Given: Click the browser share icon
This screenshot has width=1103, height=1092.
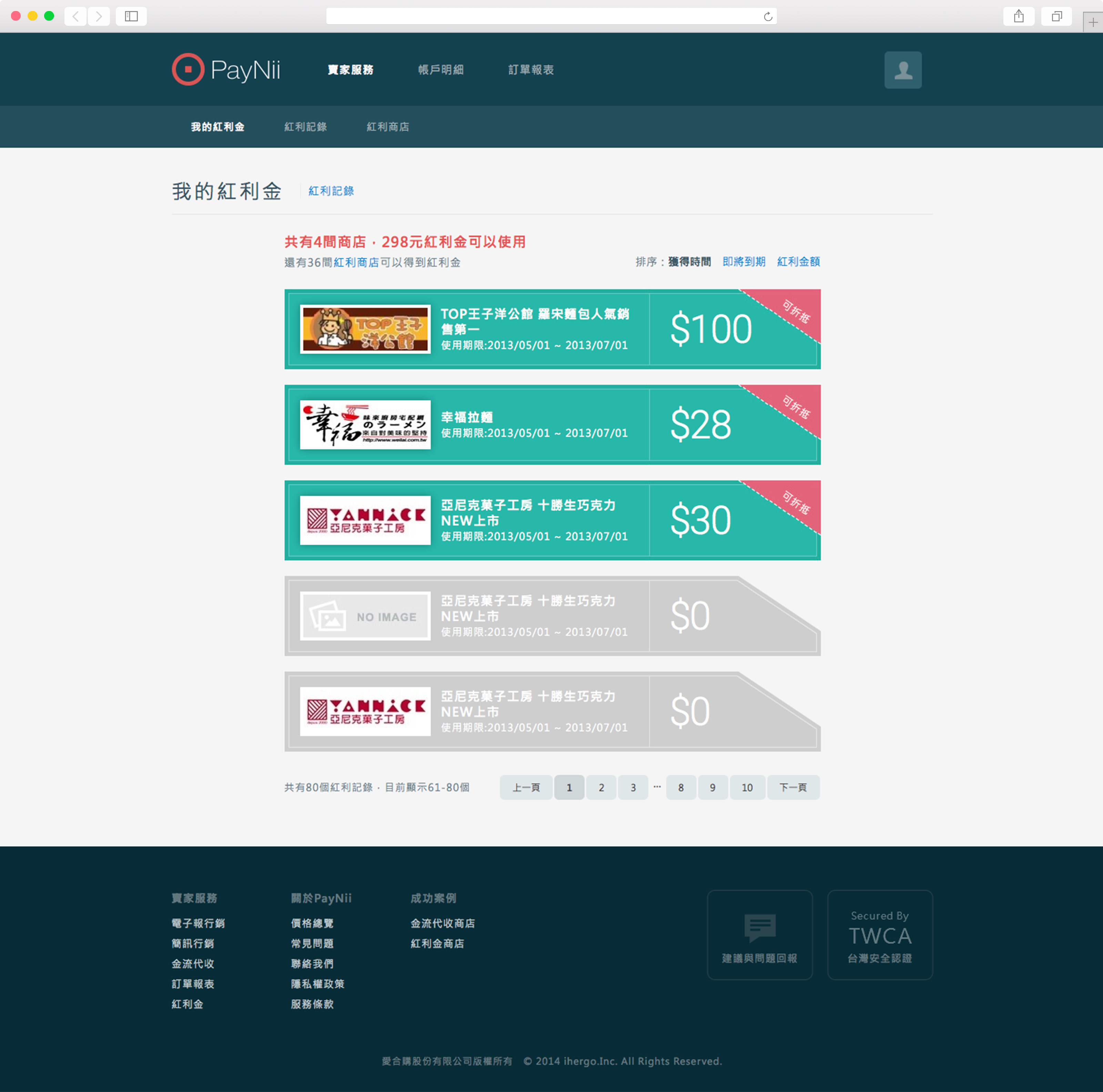Looking at the screenshot, I should coord(1018,17).
